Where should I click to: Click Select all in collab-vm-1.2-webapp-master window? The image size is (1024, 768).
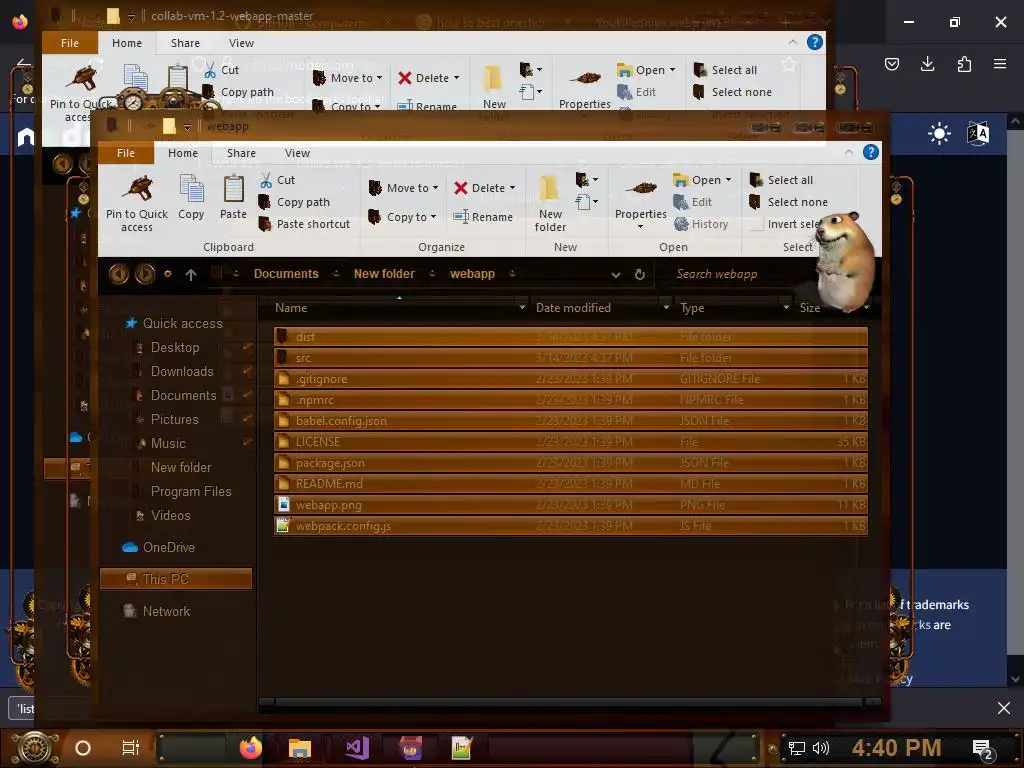click(x=725, y=70)
